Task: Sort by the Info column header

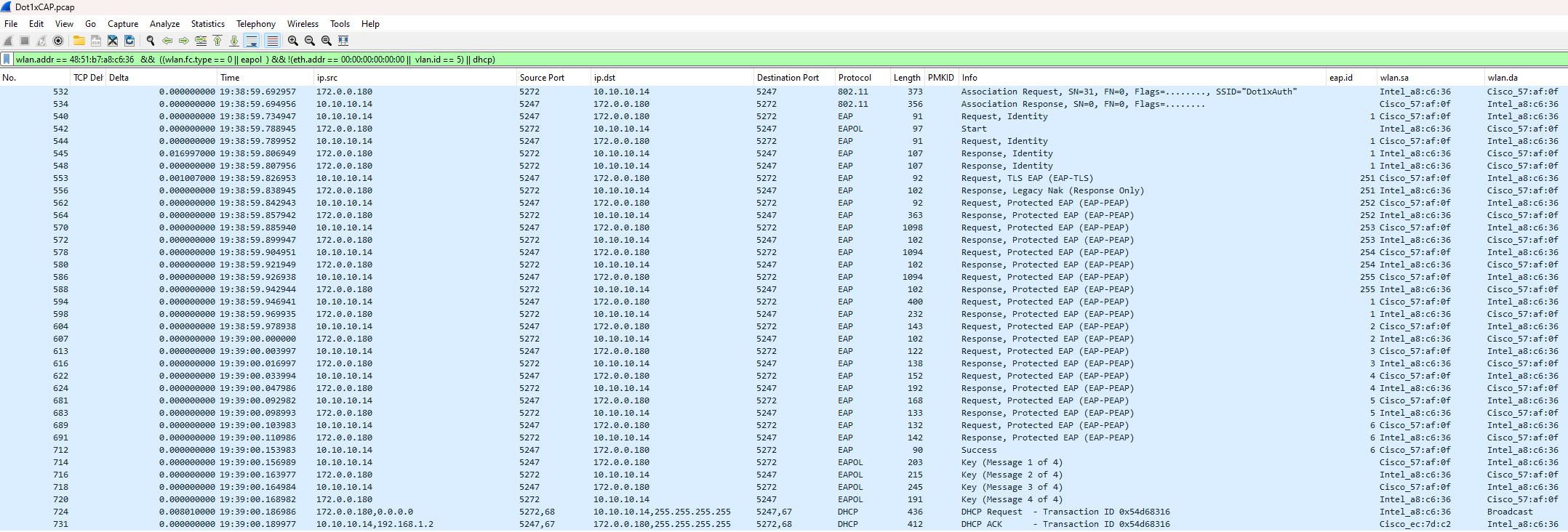Action: click(x=969, y=78)
